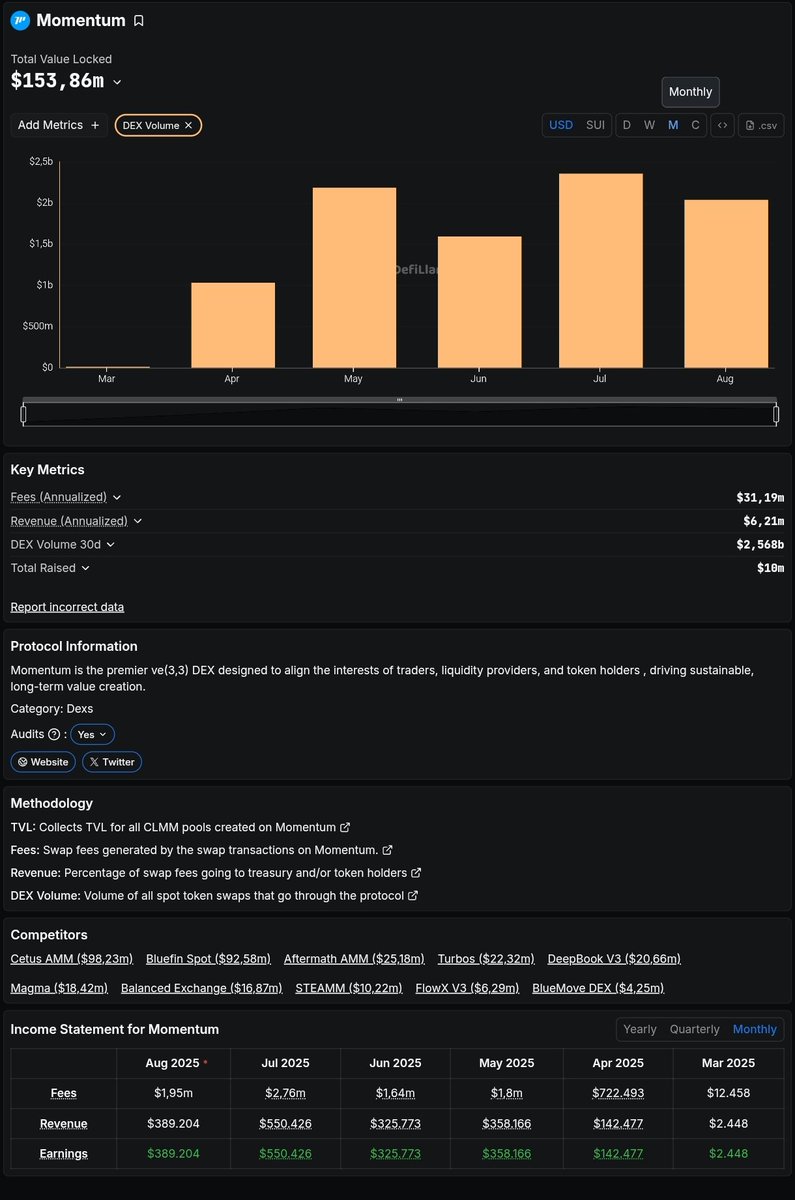Select the Monthly (M) chart interval
This screenshot has width=795, height=1200.
(x=673, y=125)
